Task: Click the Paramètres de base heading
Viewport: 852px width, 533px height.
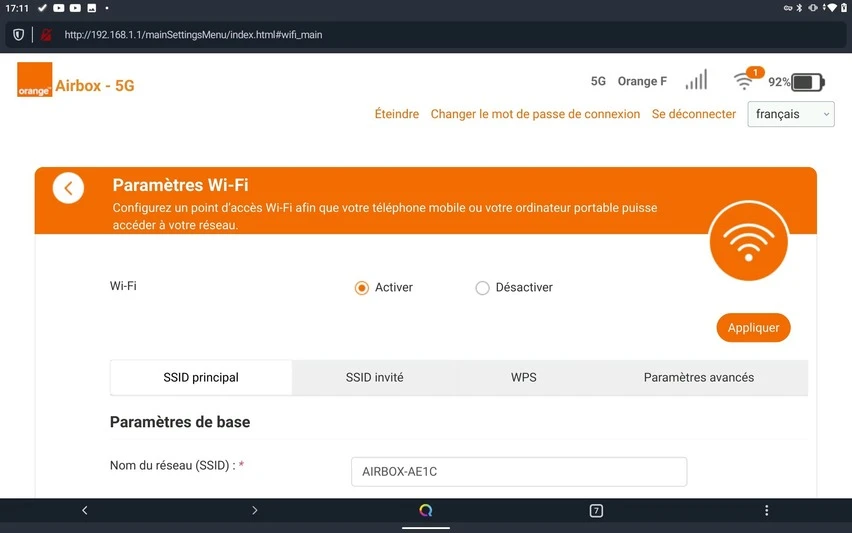Action: point(180,422)
